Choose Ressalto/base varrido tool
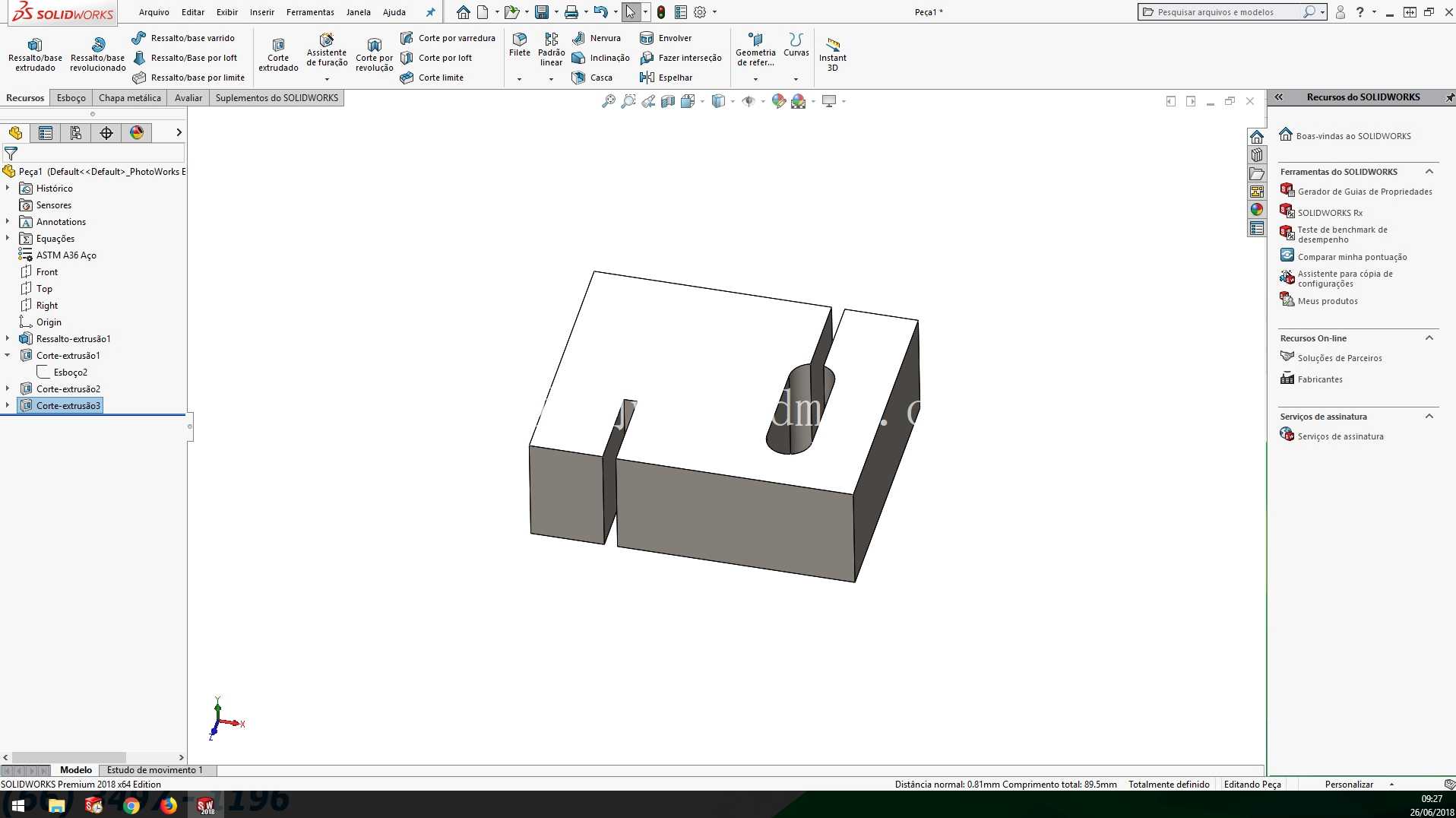Viewport: 1456px width, 818px height. click(183, 38)
